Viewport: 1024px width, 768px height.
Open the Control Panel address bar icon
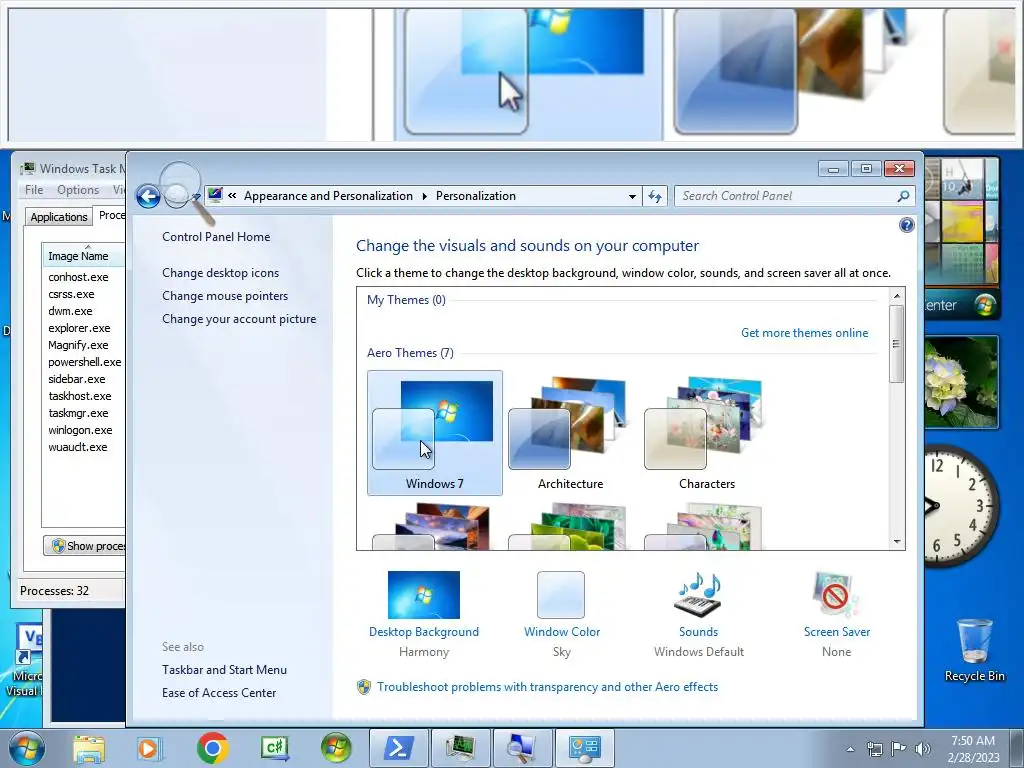216,196
